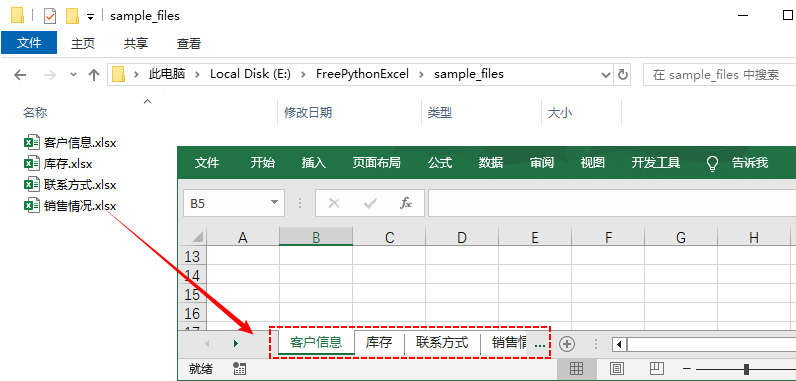
Task: Switch to 客户信息 sheet tab
Action: [x=316, y=342]
